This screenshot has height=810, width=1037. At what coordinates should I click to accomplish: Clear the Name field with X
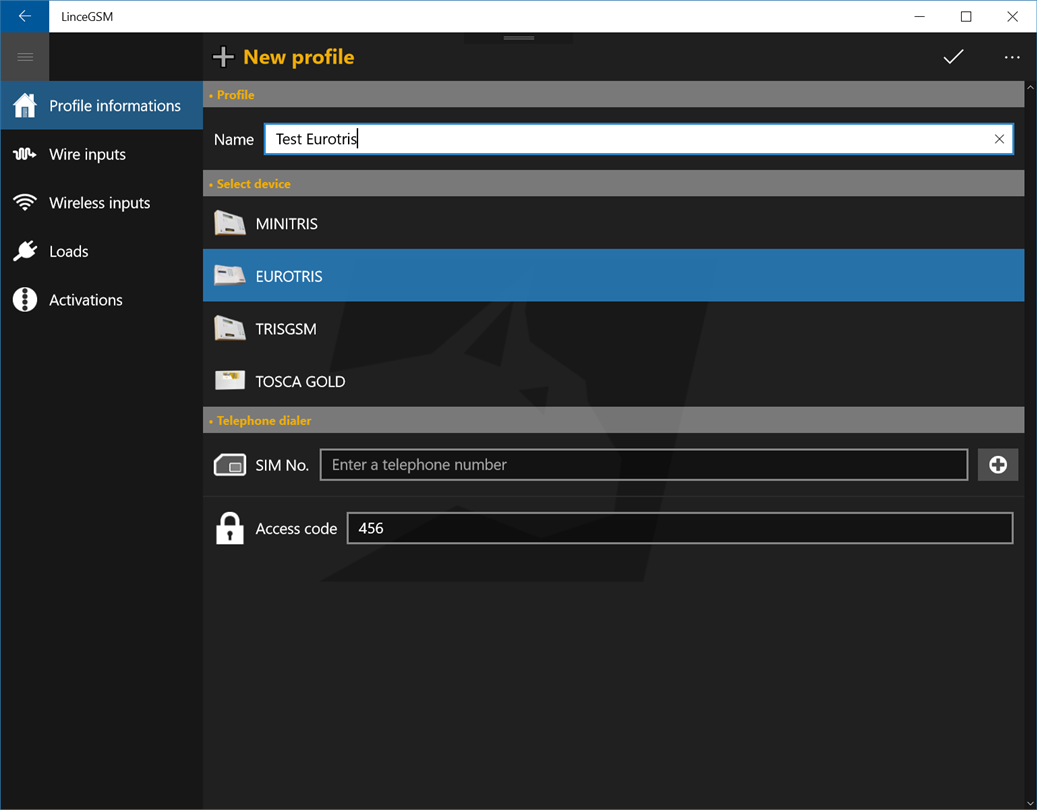[x=999, y=139]
